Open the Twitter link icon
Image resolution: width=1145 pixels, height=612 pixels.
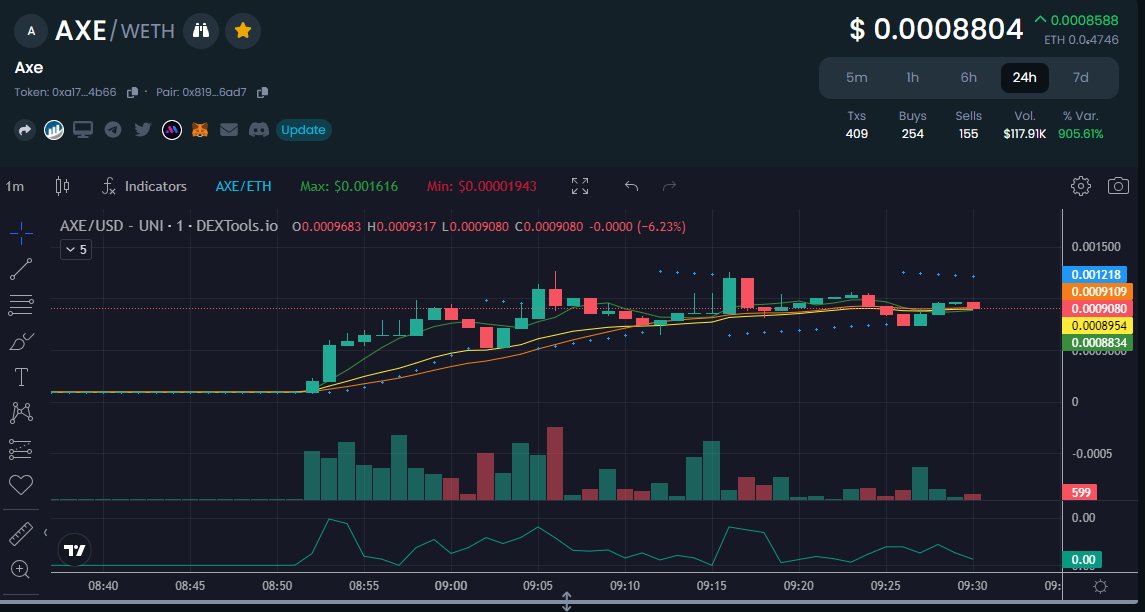[142, 130]
